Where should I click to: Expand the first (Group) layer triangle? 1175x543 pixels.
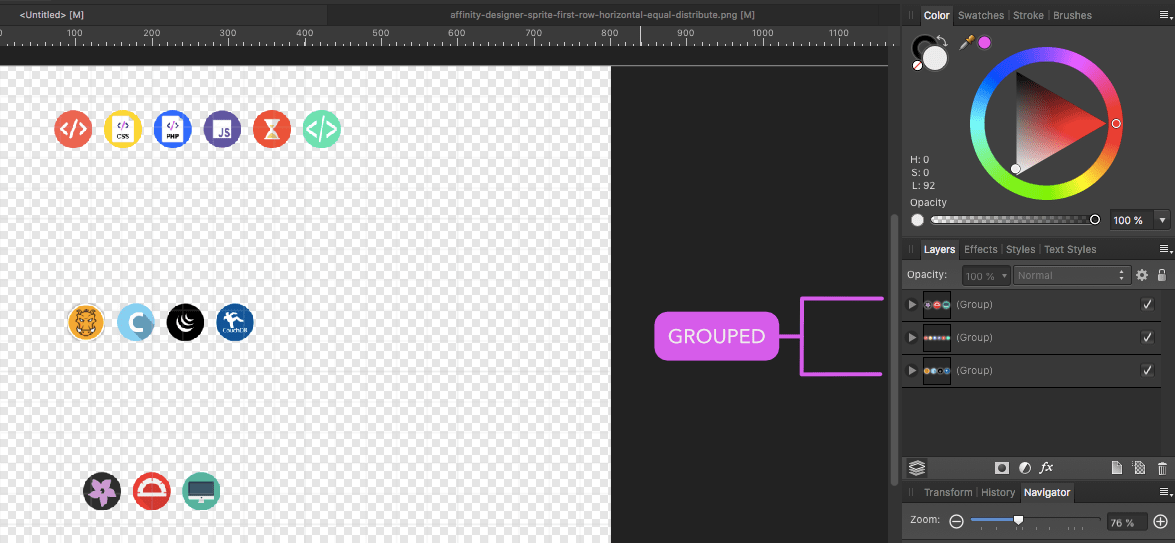click(911, 304)
